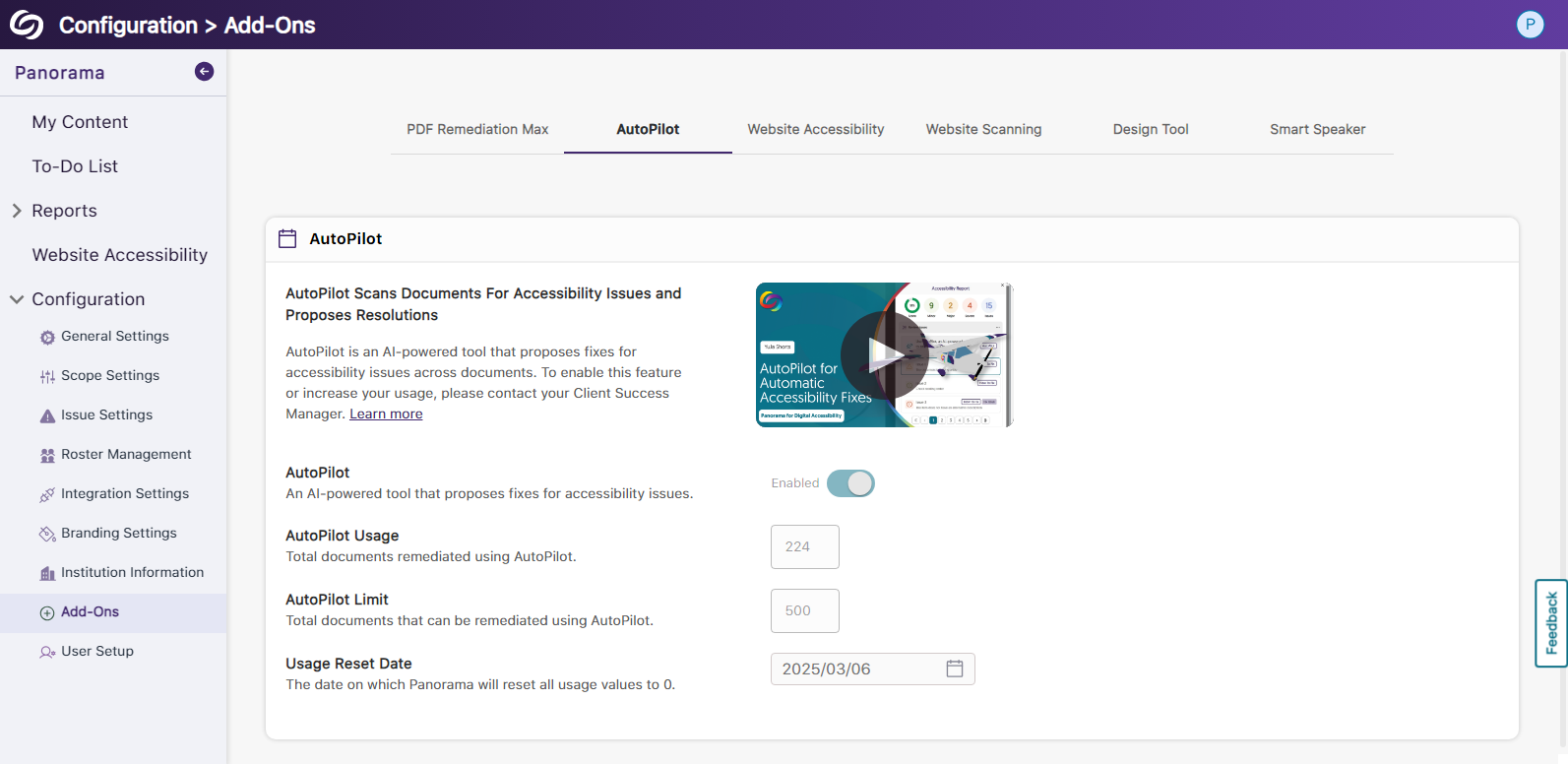Image resolution: width=1568 pixels, height=764 pixels.
Task: Collapse the Configuration section chevron
Action: point(17,299)
